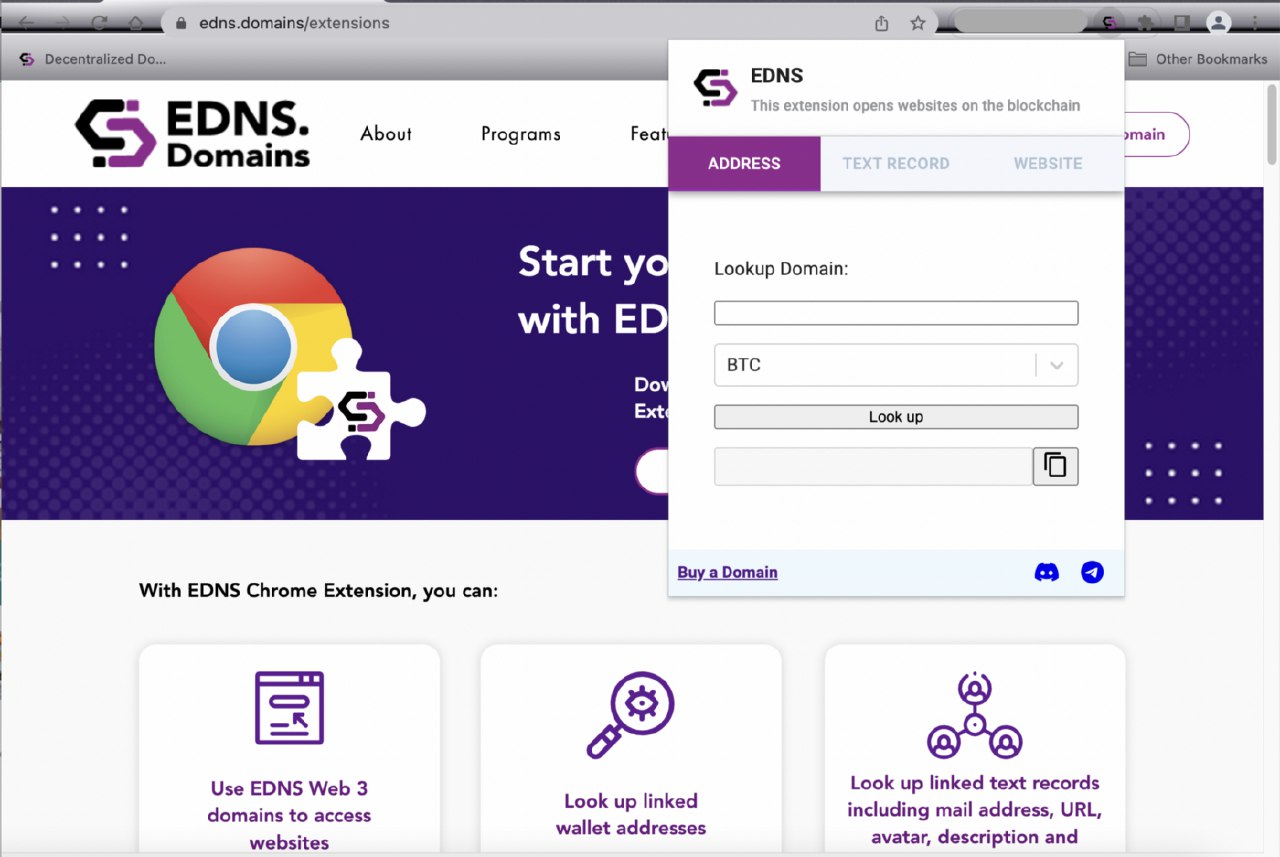Open the Discord icon link in popup
Viewport: 1280px width, 857px height.
(x=1047, y=572)
